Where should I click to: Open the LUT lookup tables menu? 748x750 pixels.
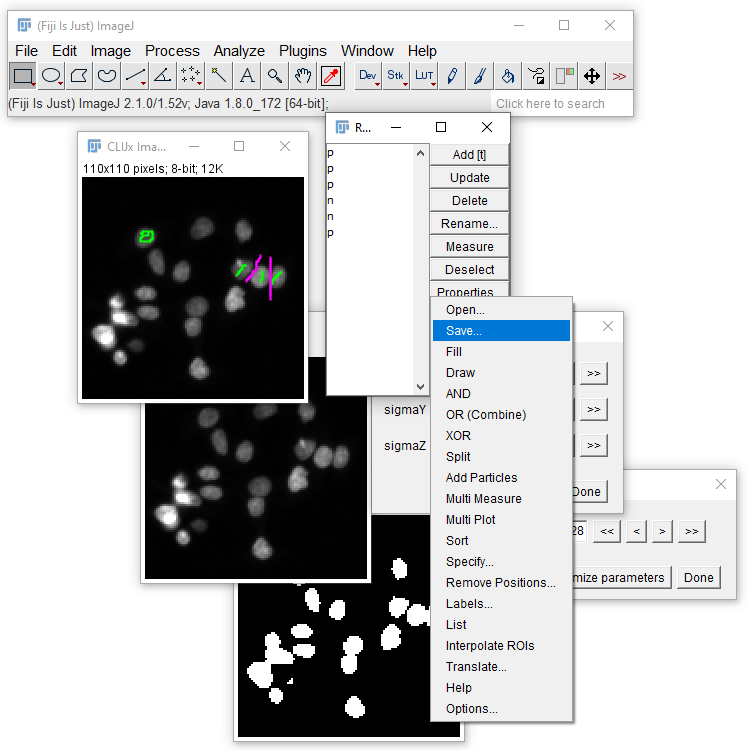click(x=424, y=76)
